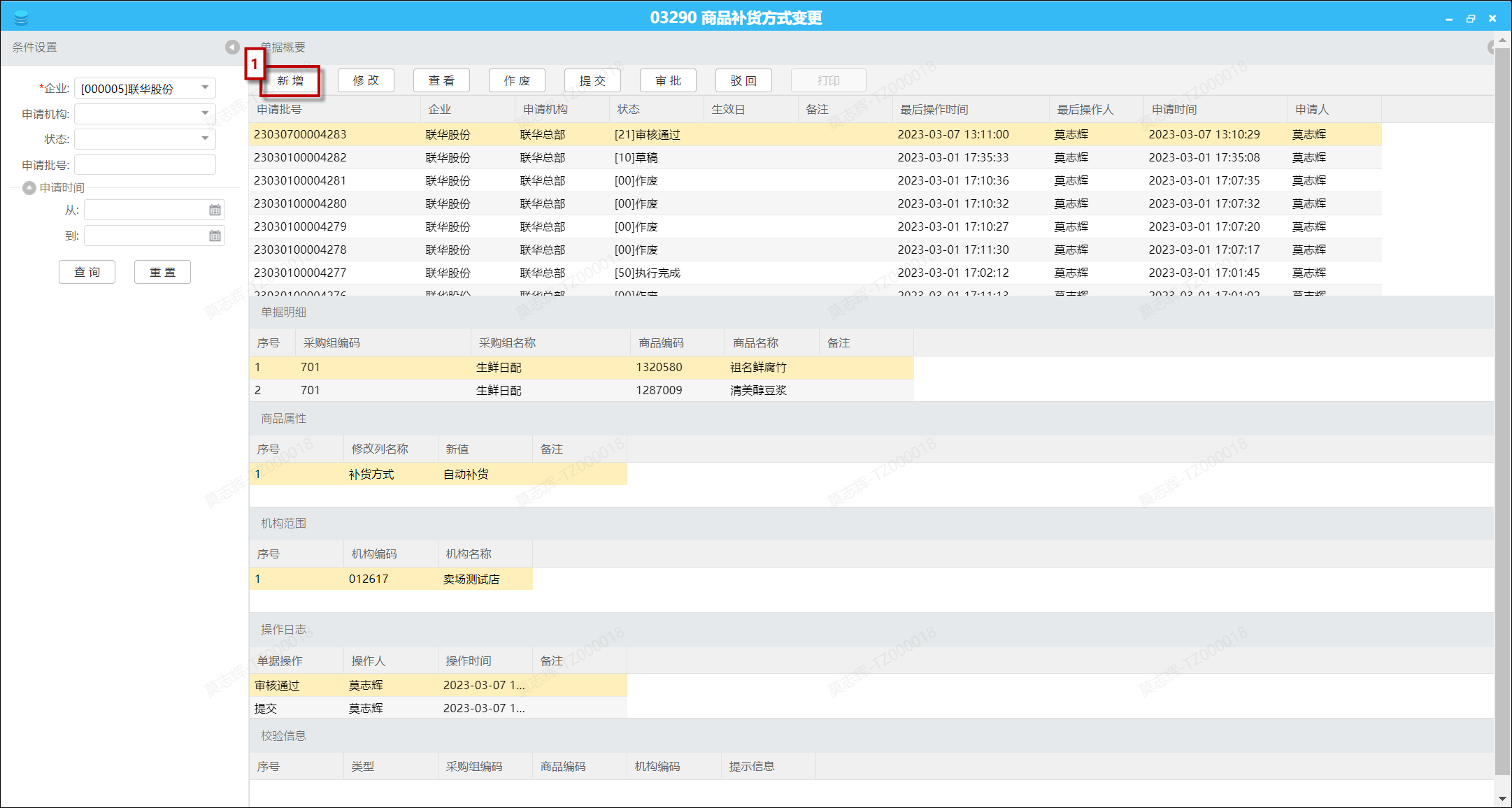1512x808 pixels.
Task: Collapse the 条件设置 panel with arrow icon
Action: point(232,47)
